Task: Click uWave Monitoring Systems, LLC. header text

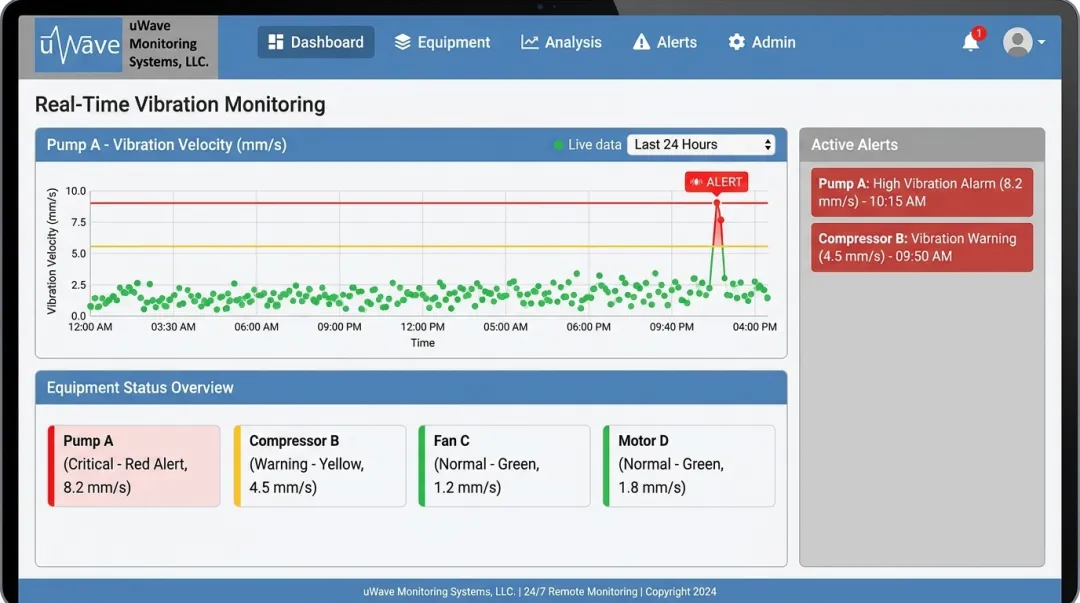Action: coord(169,43)
